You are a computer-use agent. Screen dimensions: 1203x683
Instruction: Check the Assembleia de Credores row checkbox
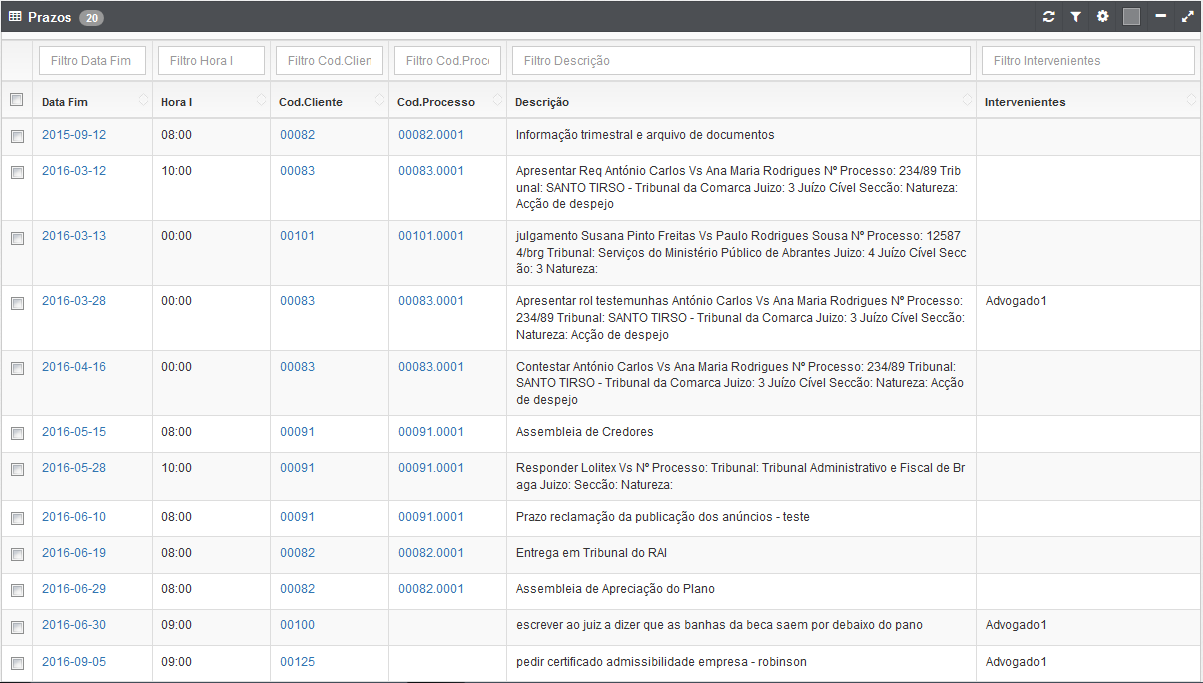coord(17,433)
